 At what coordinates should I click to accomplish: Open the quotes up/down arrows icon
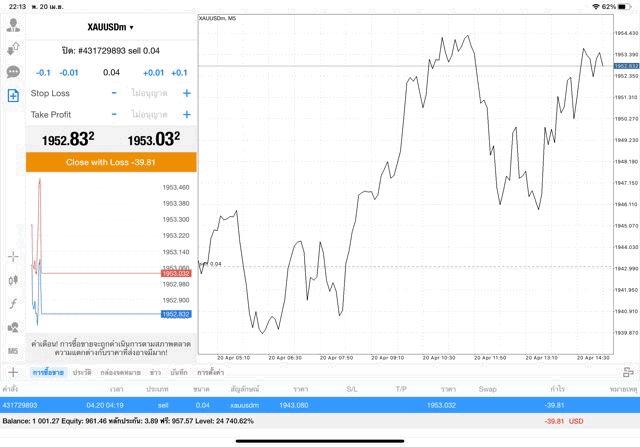(x=13, y=48)
